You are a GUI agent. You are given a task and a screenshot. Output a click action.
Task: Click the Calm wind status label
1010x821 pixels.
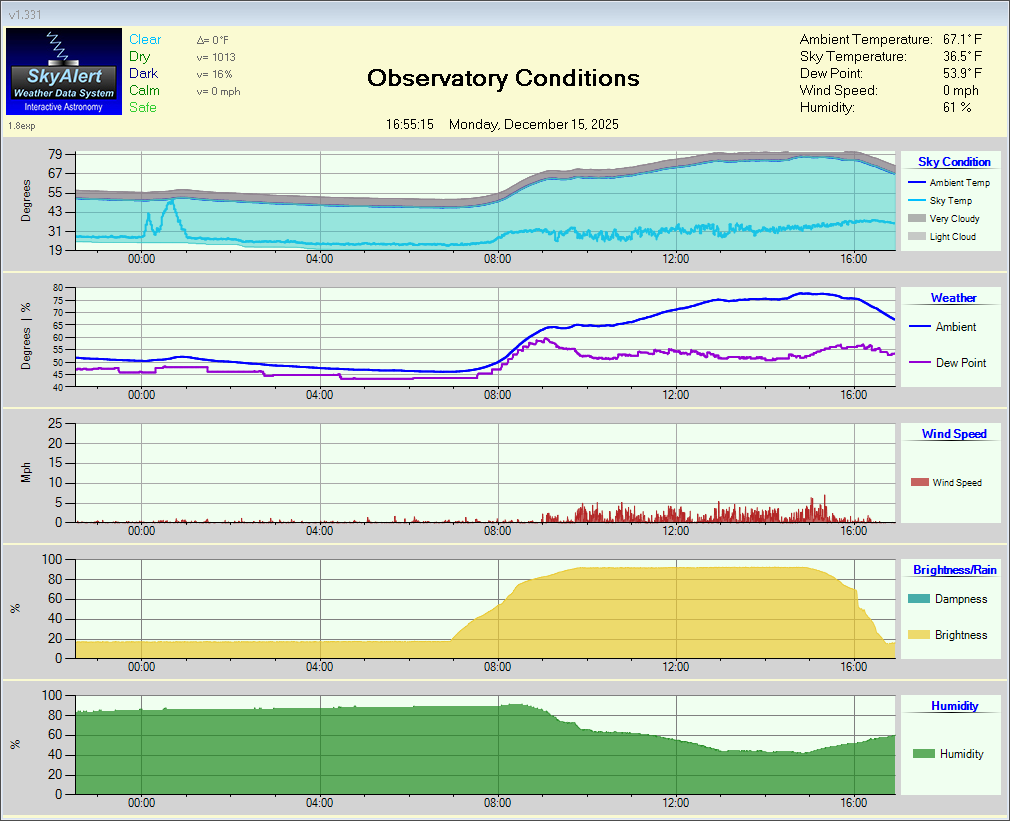click(144, 91)
